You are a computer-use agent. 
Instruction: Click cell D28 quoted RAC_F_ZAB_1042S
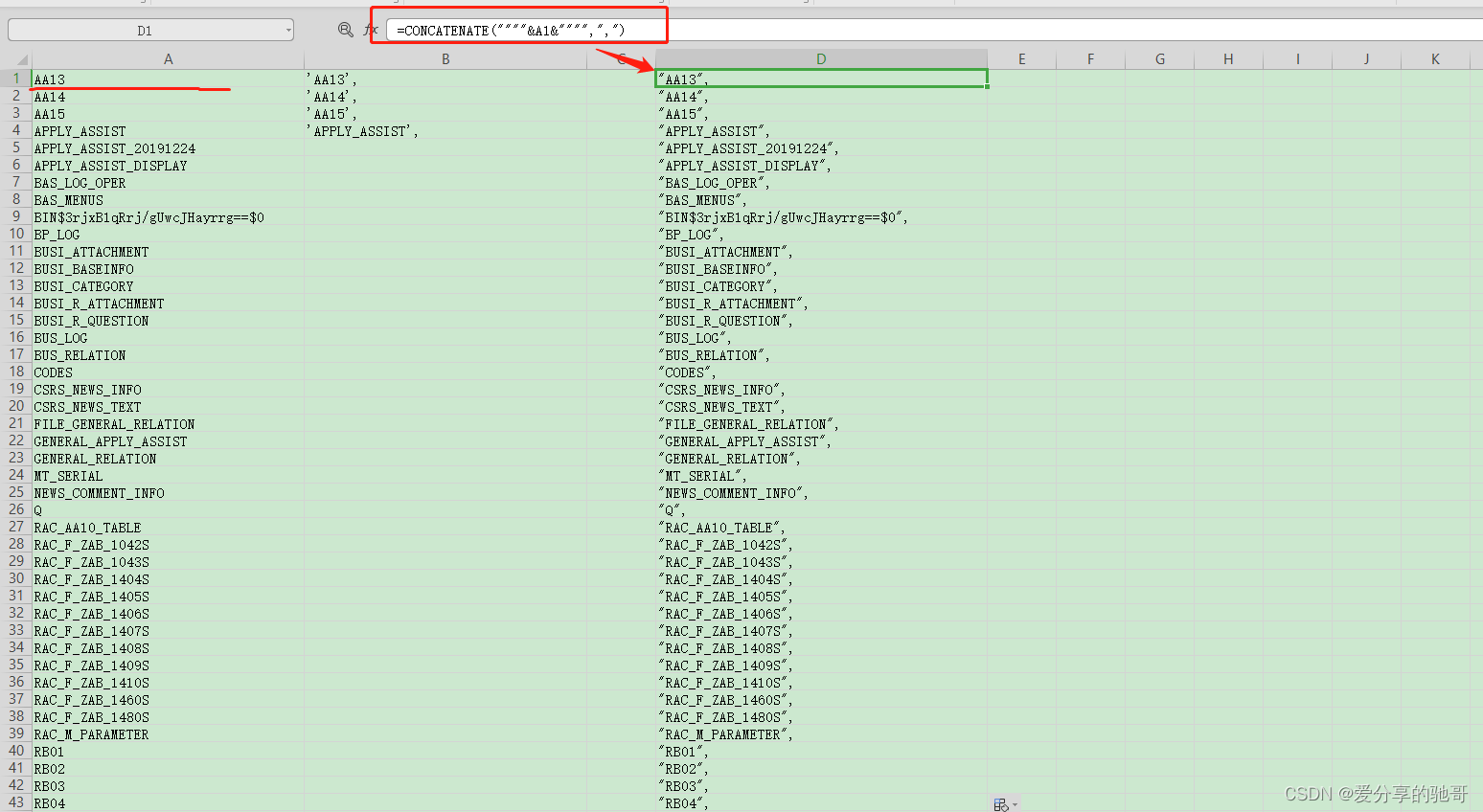point(822,545)
